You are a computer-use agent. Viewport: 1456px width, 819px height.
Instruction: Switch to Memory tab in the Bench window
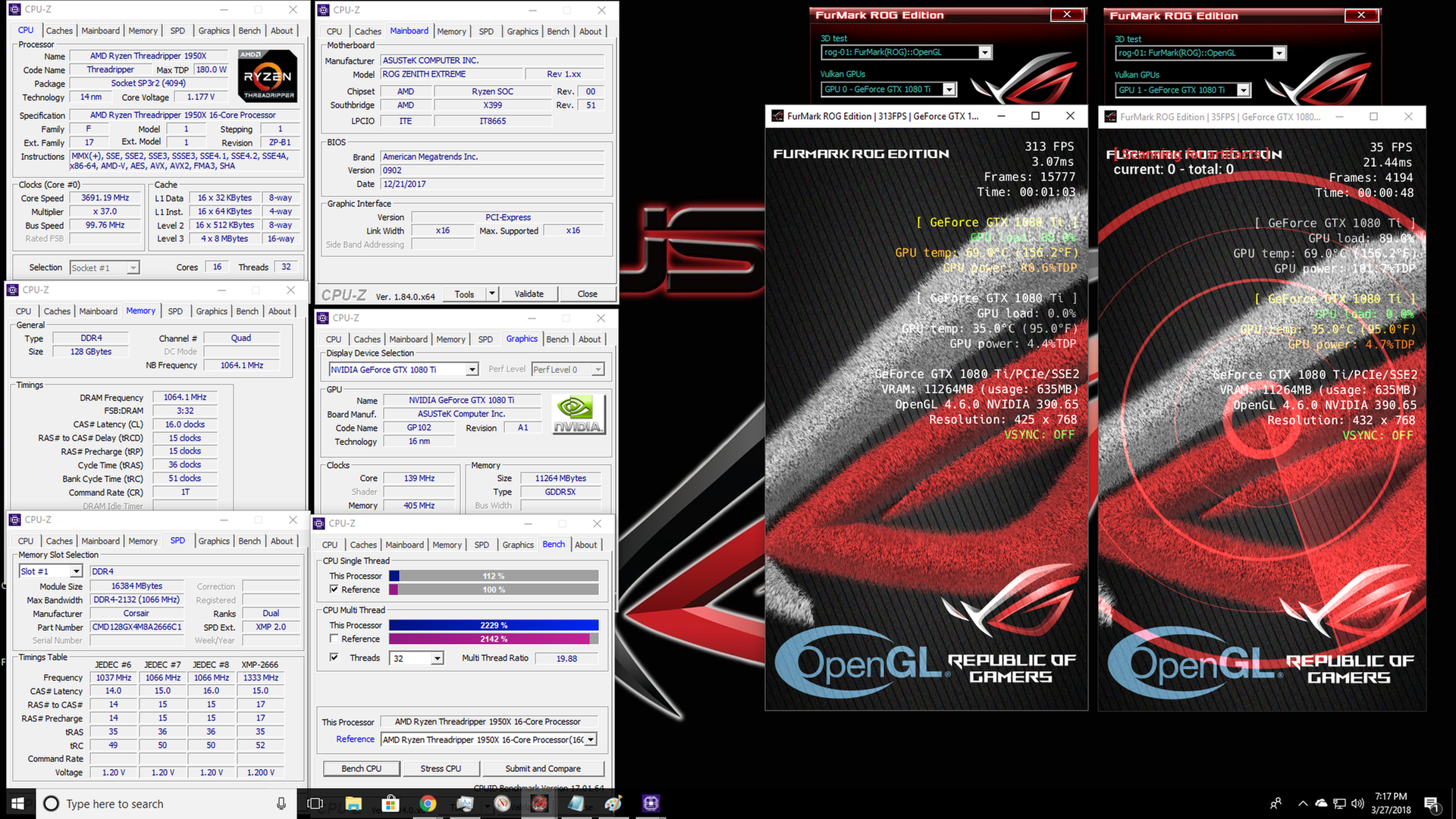447,544
